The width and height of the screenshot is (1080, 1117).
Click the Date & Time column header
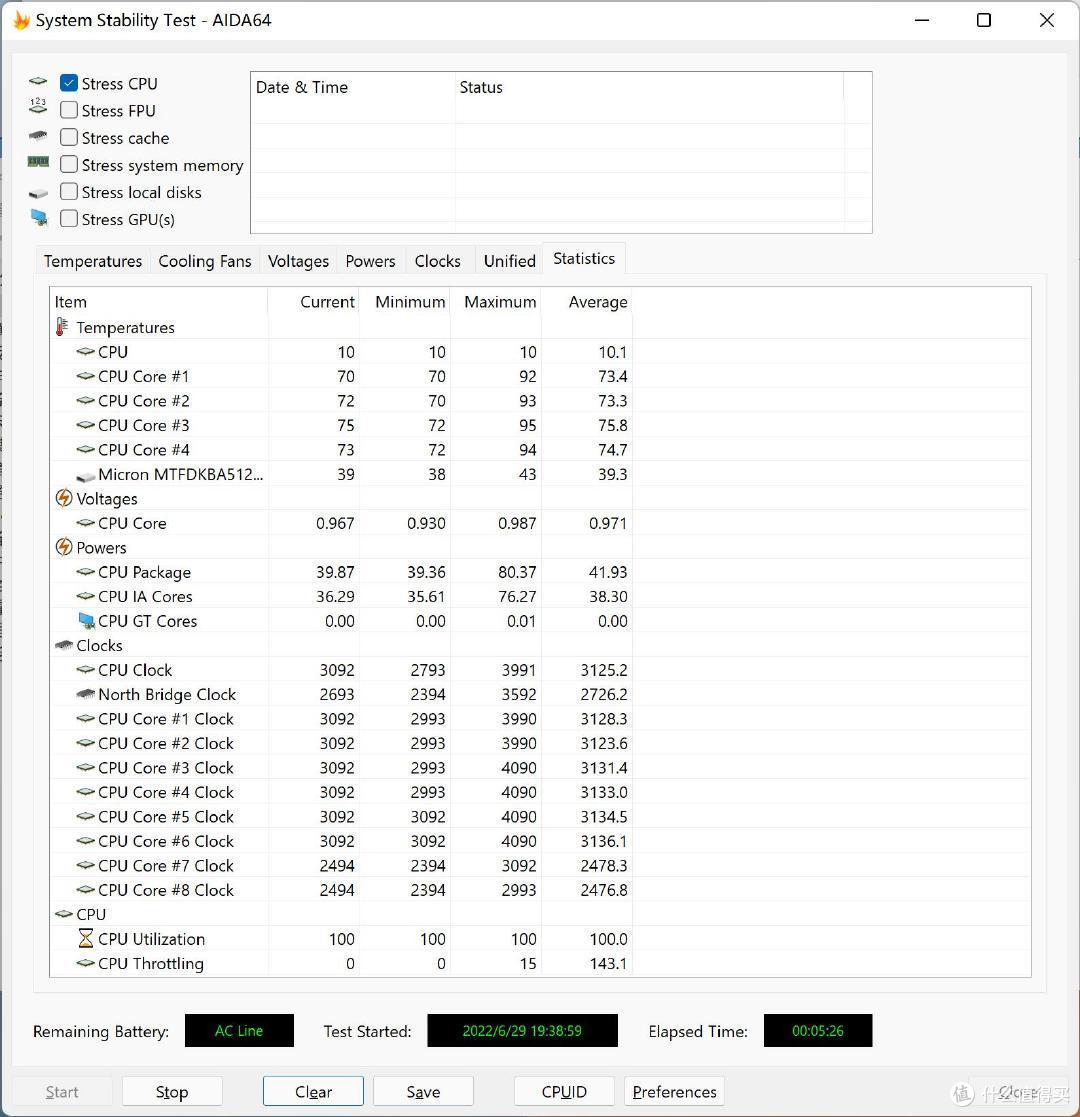tap(353, 87)
